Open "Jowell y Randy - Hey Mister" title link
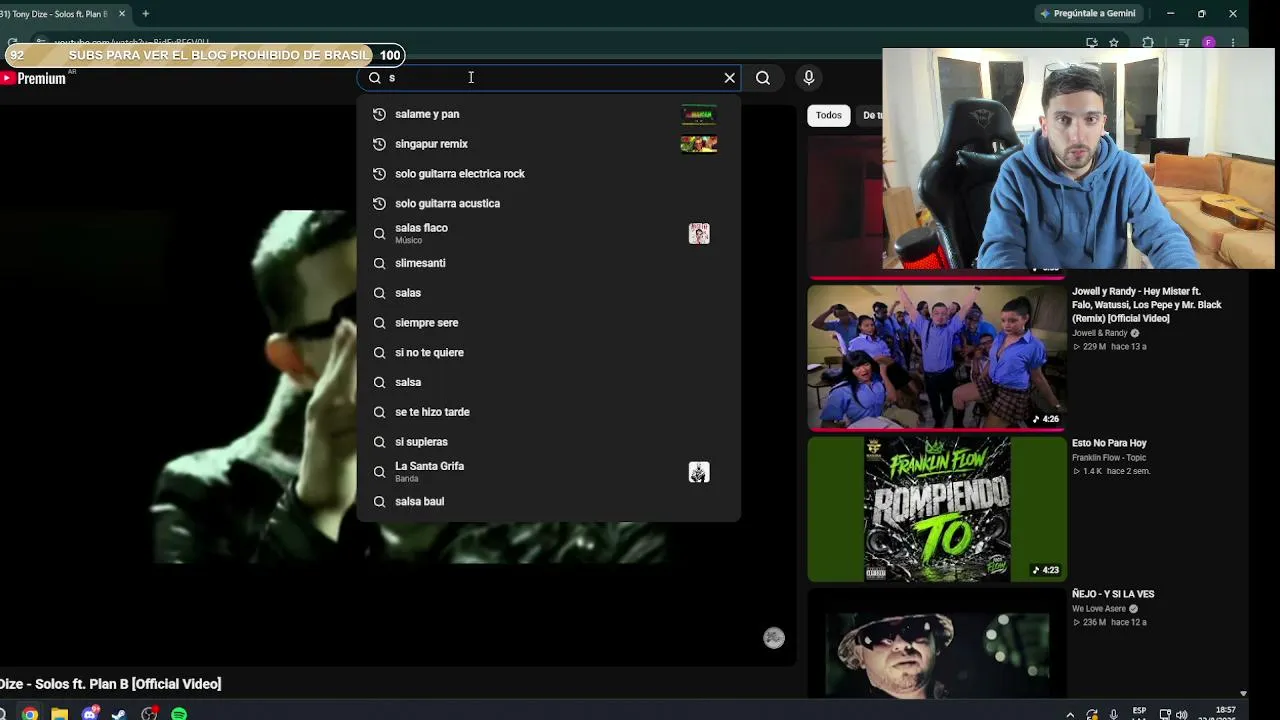Screen dimensions: 1280x720 (1147, 305)
